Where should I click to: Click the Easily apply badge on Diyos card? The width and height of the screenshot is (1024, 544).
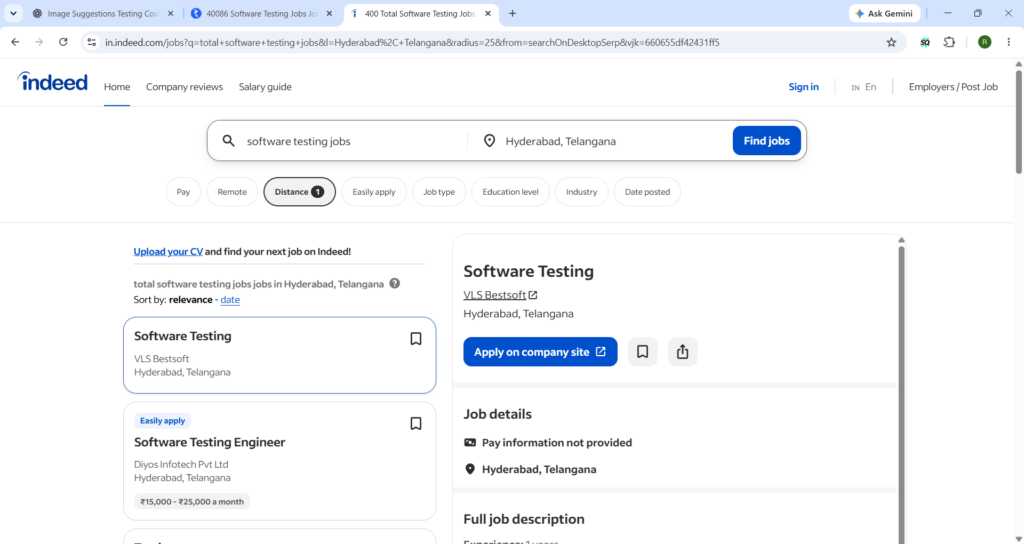point(162,421)
